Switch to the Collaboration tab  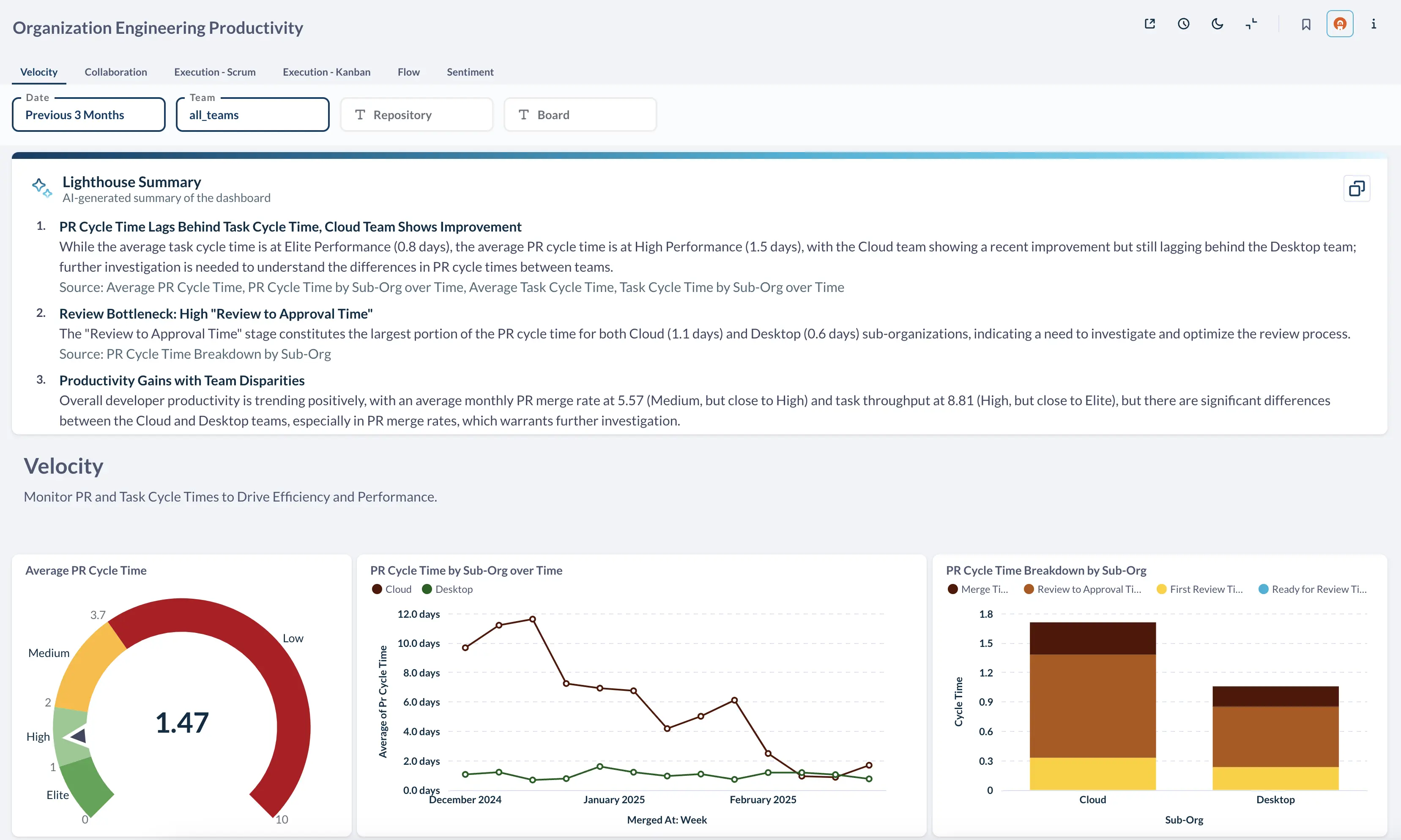[x=115, y=72]
